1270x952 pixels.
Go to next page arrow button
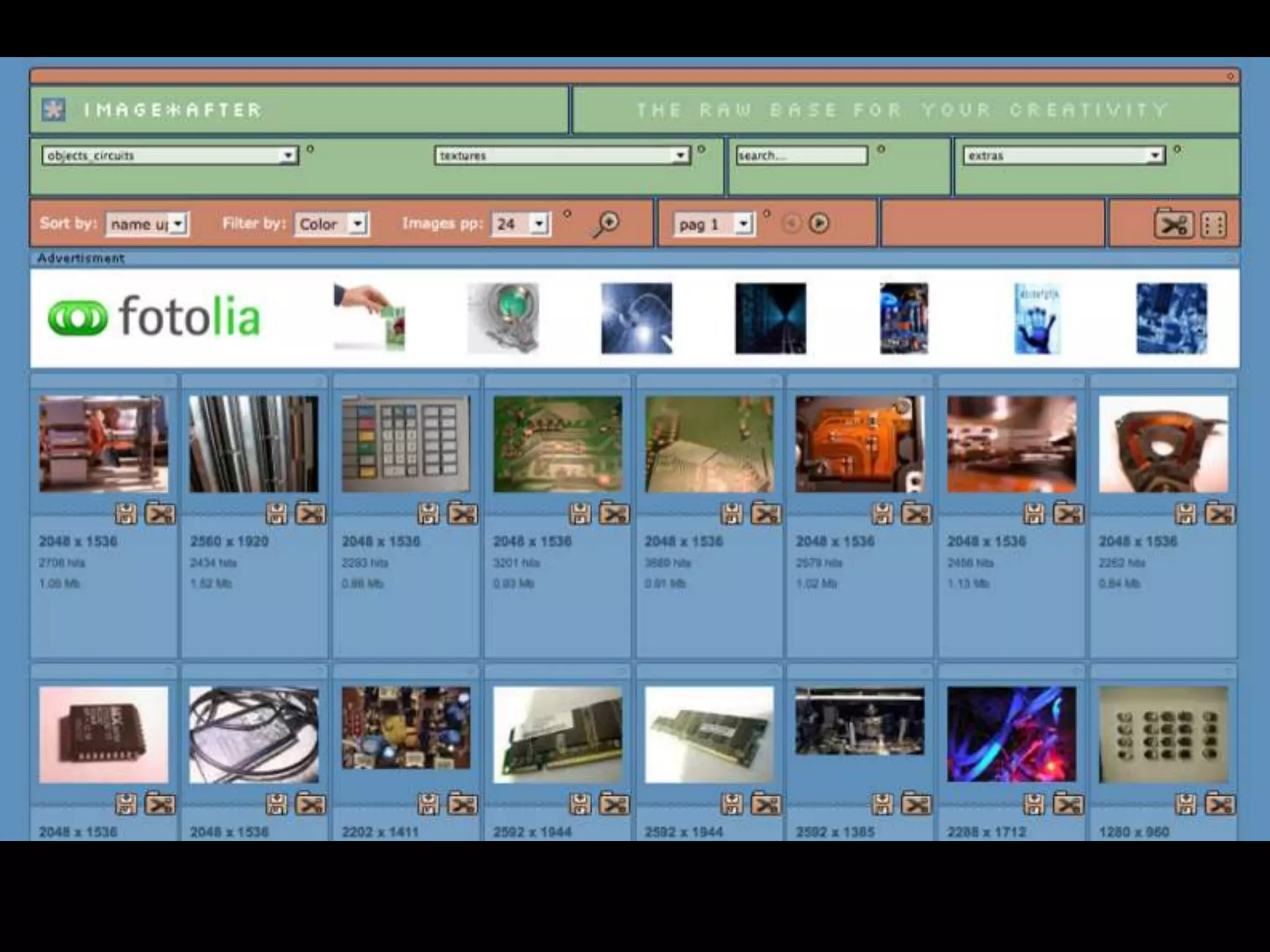tap(819, 223)
